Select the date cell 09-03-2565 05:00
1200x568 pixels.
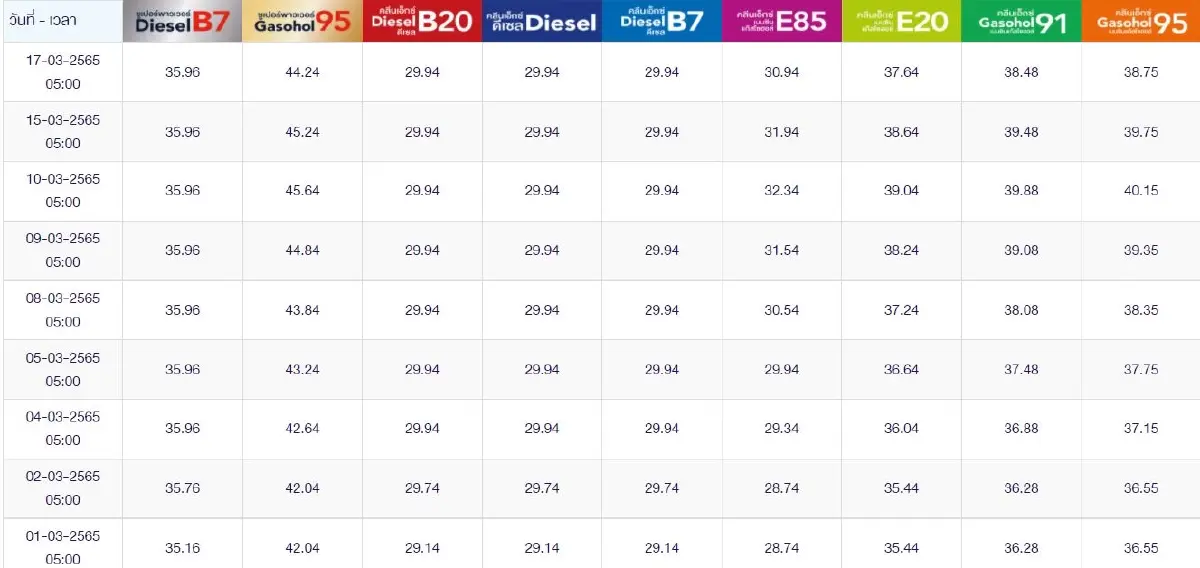coord(63,250)
